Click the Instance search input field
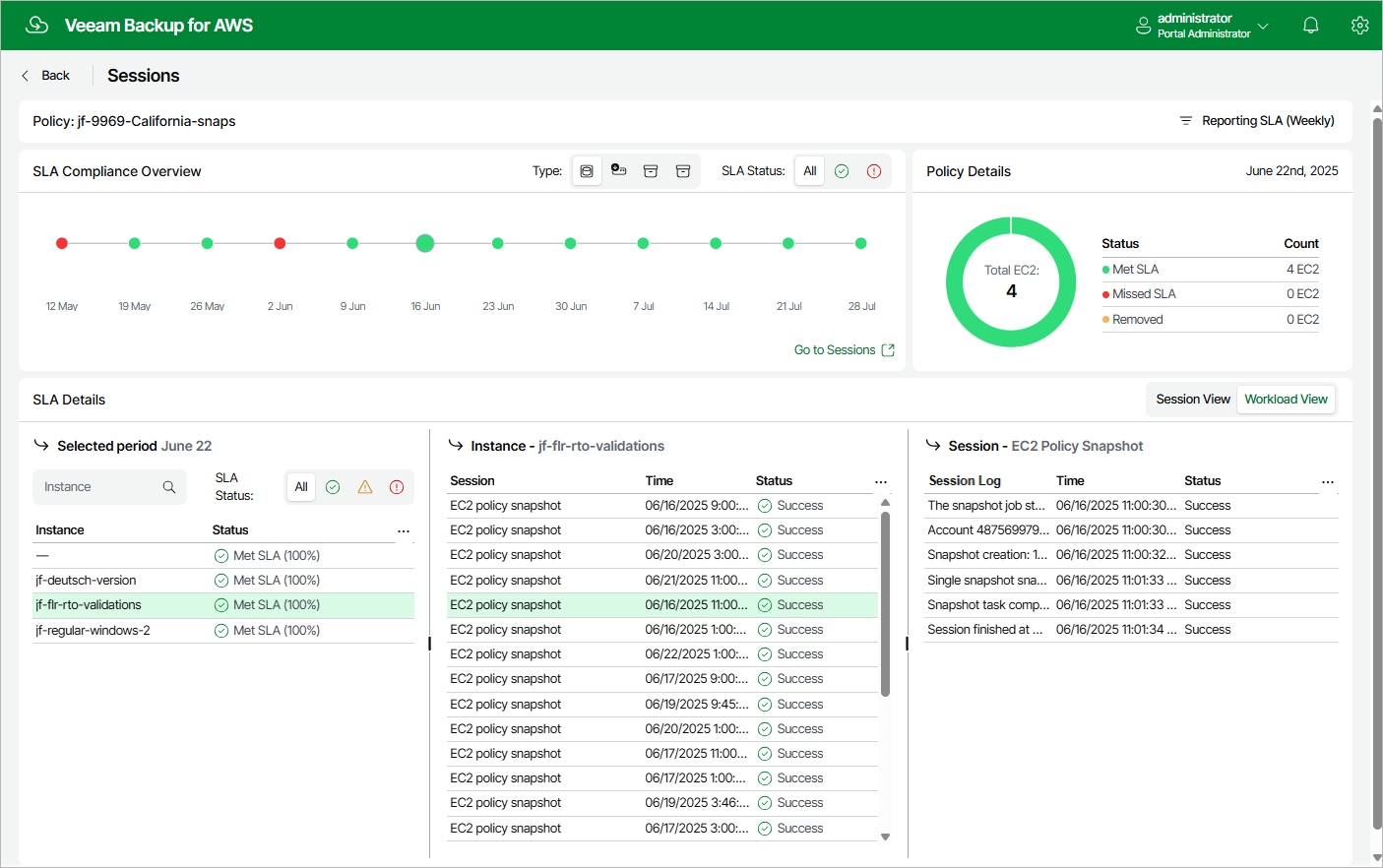 click(109, 487)
